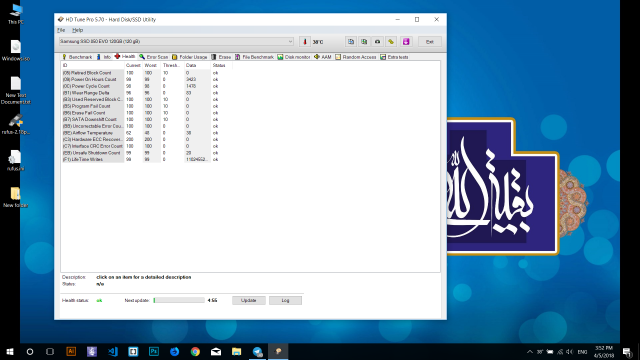Select the Airflow Temperature row

click(x=141, y=133)
